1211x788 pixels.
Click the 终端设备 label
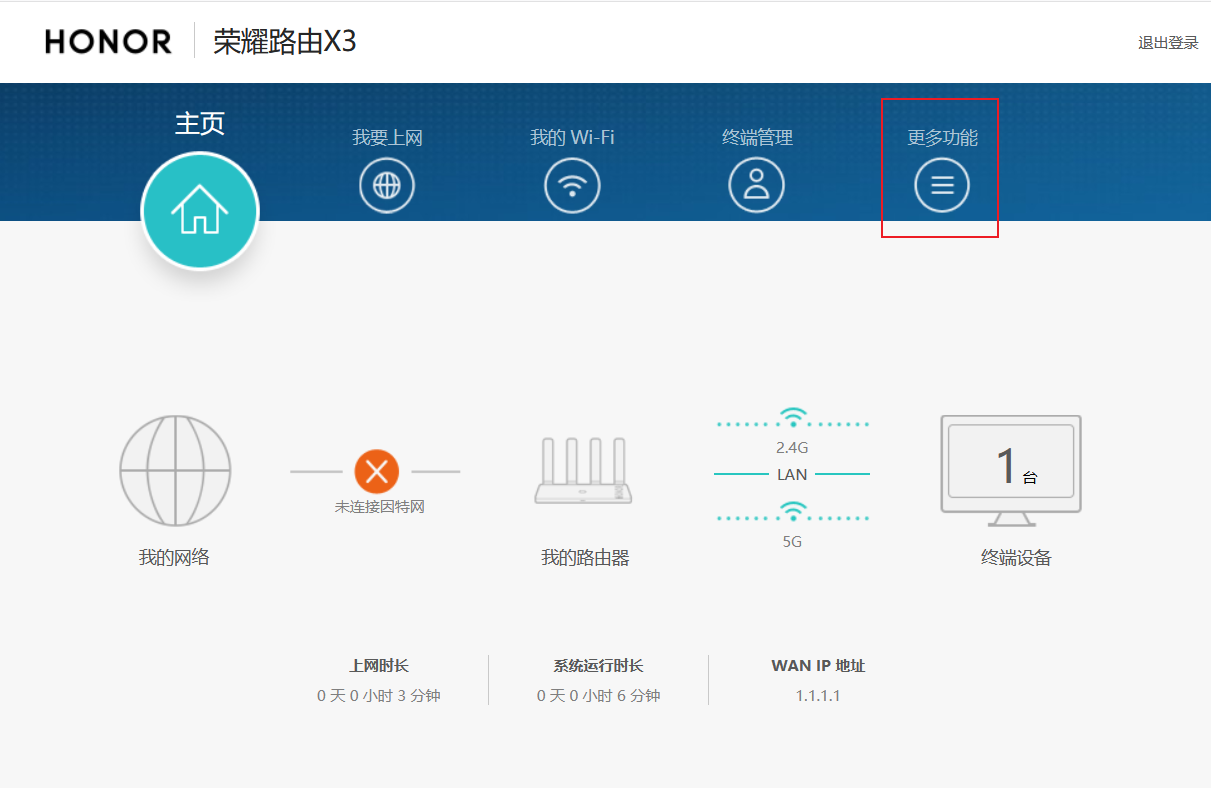[1016, 558]
